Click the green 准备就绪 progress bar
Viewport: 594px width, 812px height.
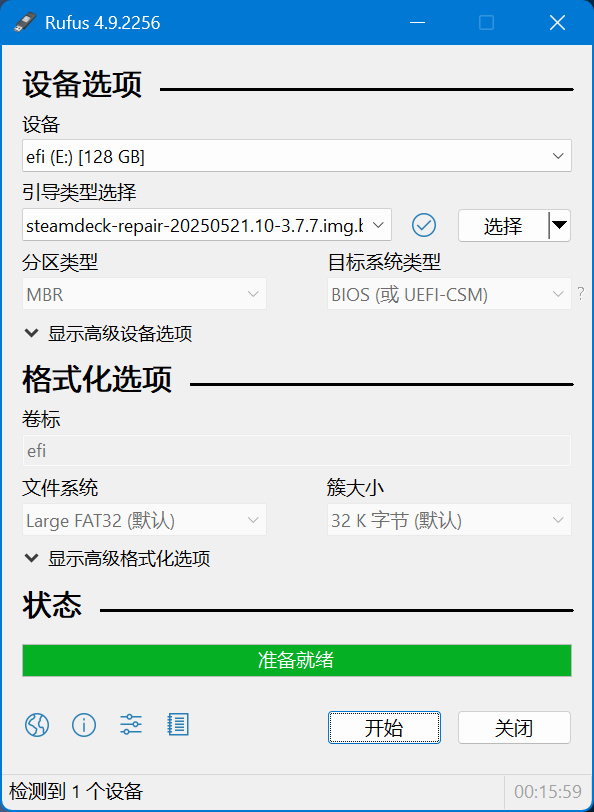click(297, 660)
